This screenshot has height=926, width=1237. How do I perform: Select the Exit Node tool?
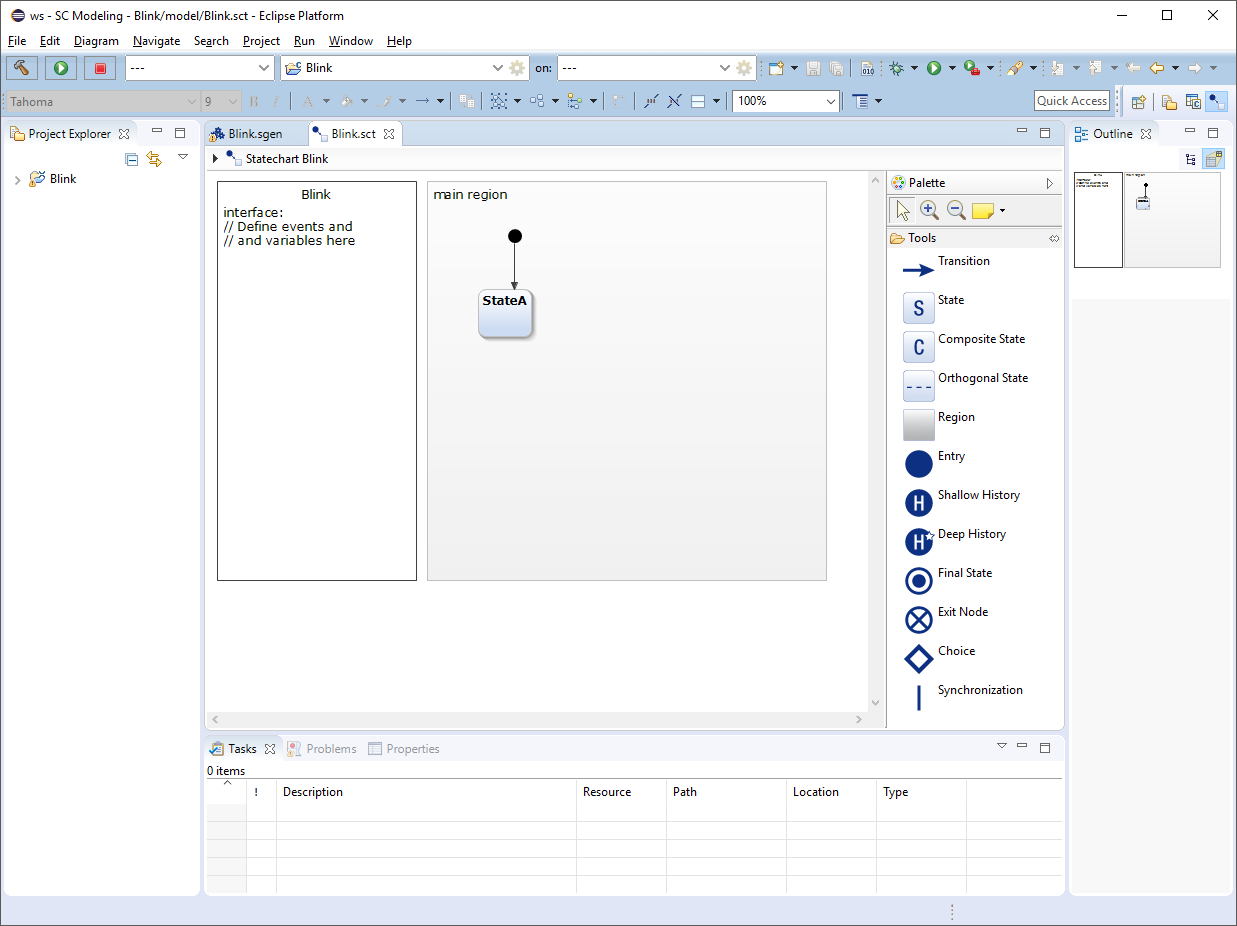point(918,620)
